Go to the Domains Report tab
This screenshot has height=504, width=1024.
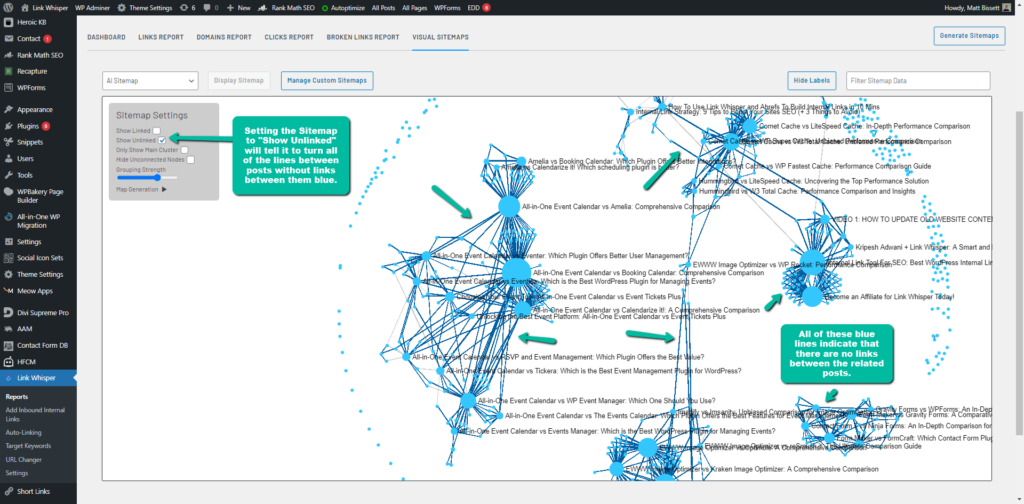pyautogui.click(x=223, y=37)
